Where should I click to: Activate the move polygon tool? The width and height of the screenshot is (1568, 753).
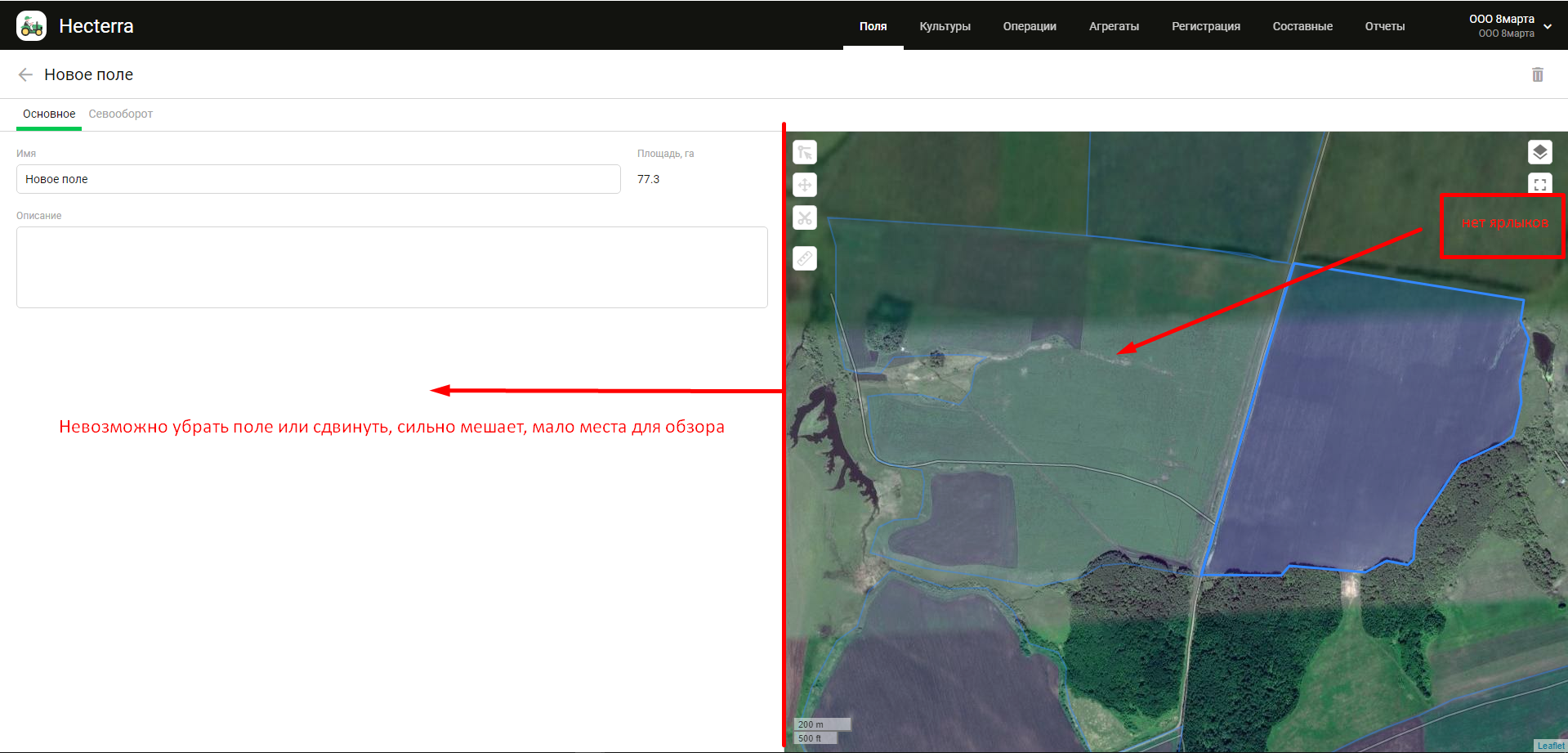point(805,186)
